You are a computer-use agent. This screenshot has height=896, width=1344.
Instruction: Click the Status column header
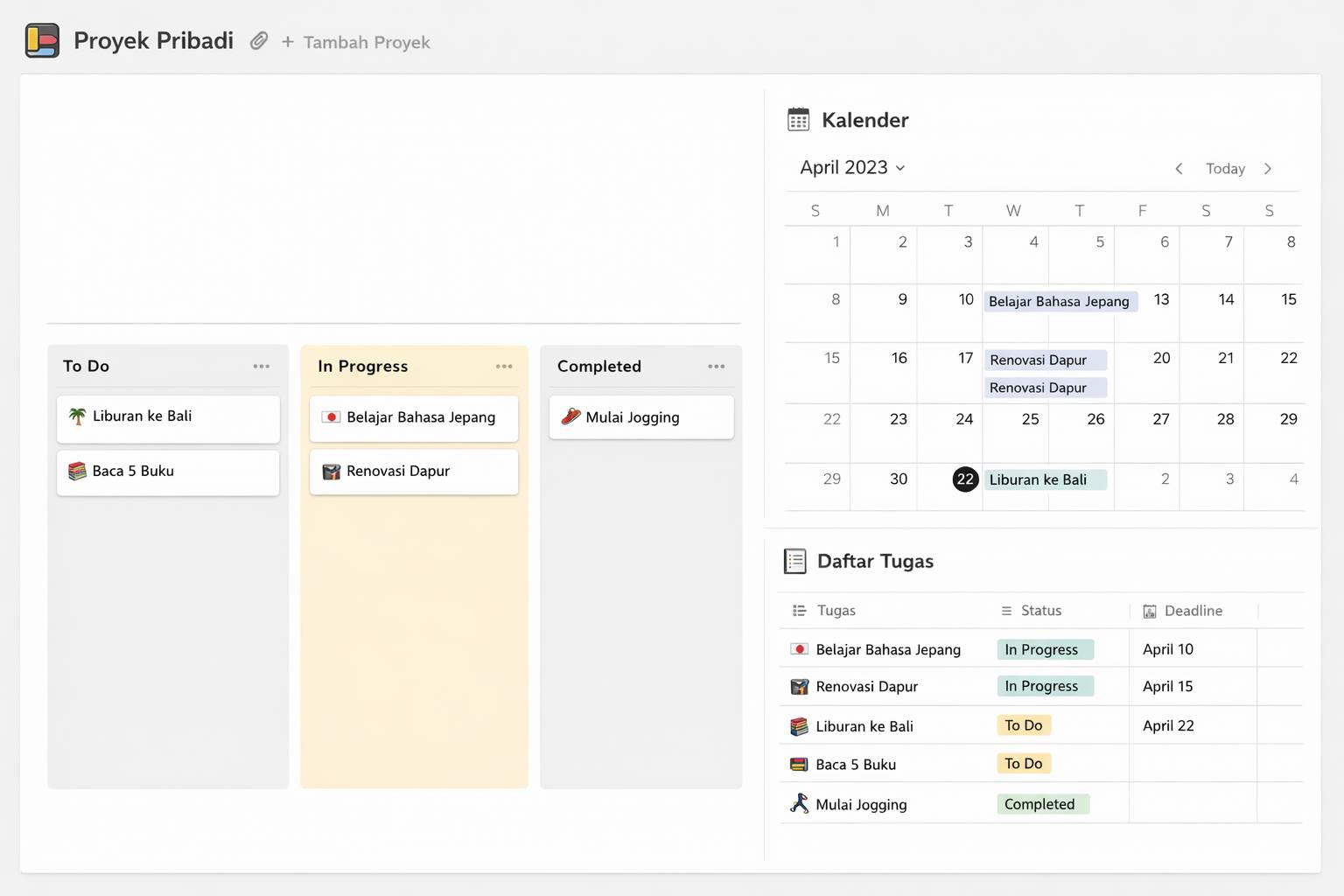(x=1040, y=611)
